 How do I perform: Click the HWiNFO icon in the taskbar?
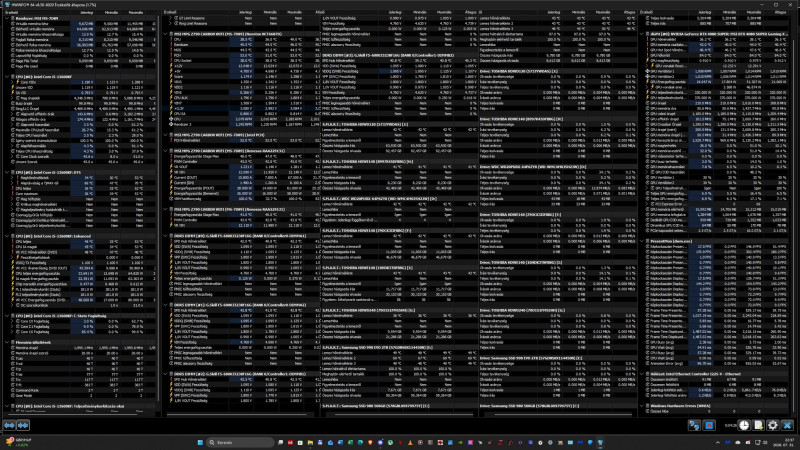pyautogui.click(x=601, y=442)
